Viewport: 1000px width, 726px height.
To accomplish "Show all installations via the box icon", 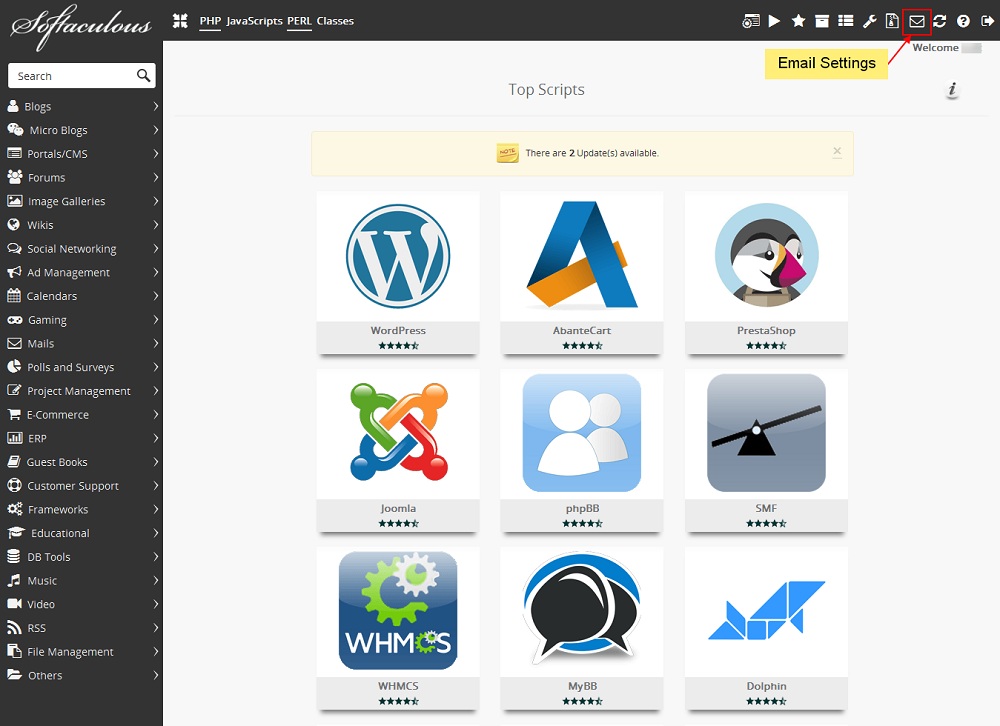I will 822,21.
